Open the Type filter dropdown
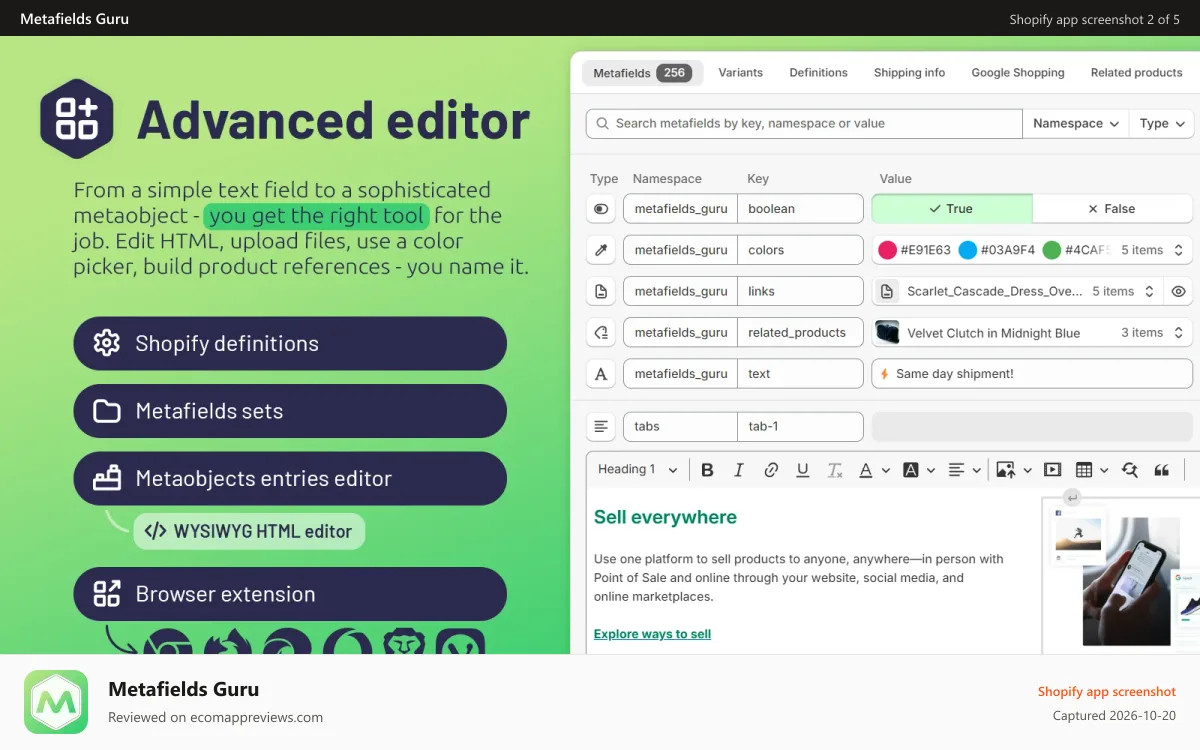The width and height of the screenshot is (1200, 750). [x=1161, y=124]
